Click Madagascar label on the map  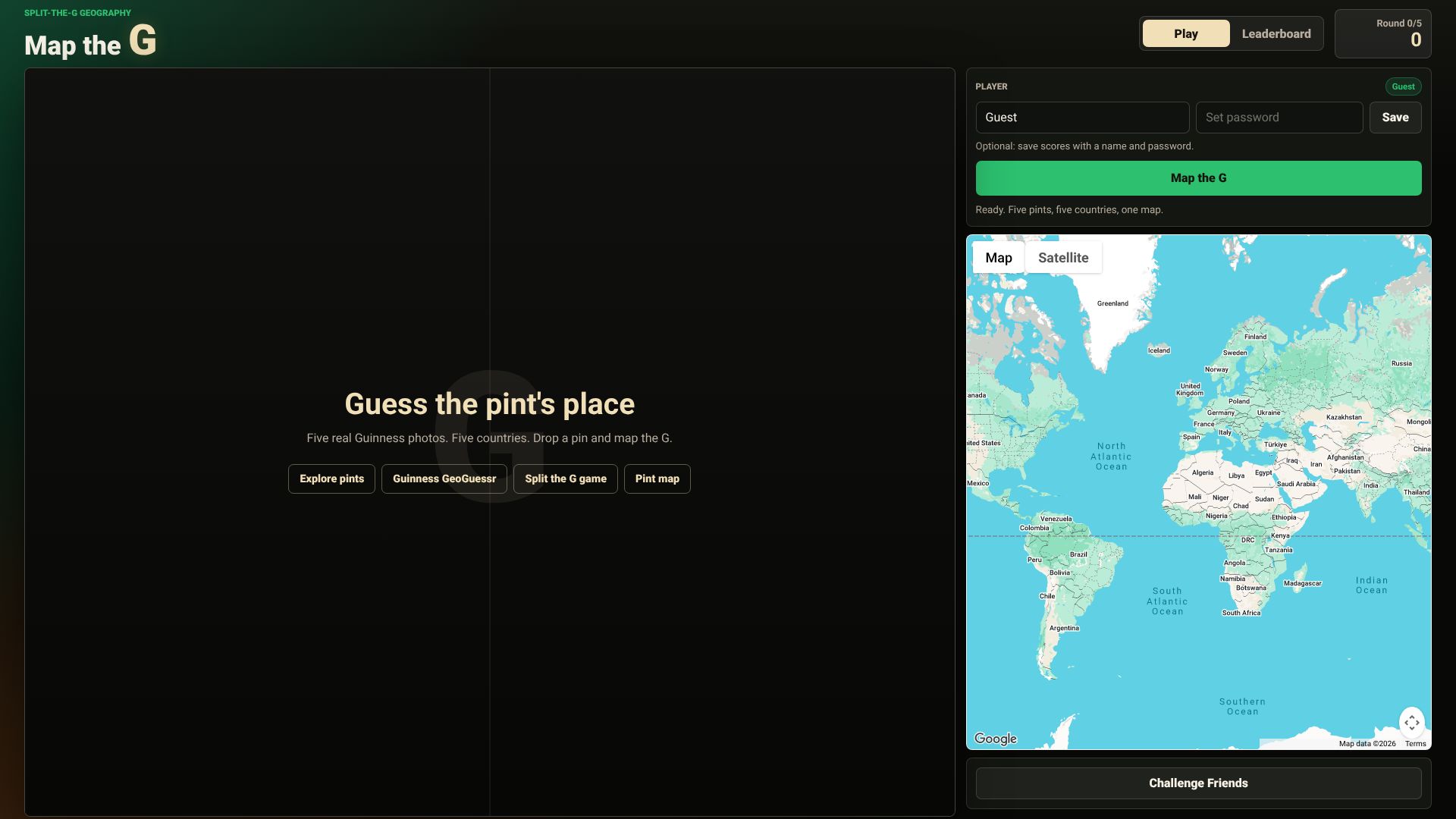pos(1302,583)
